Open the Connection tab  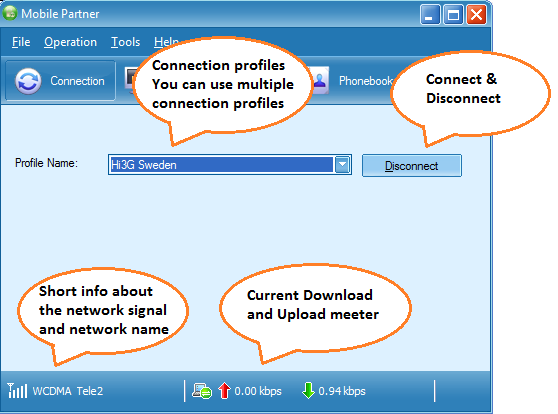[x=60, y=81]
